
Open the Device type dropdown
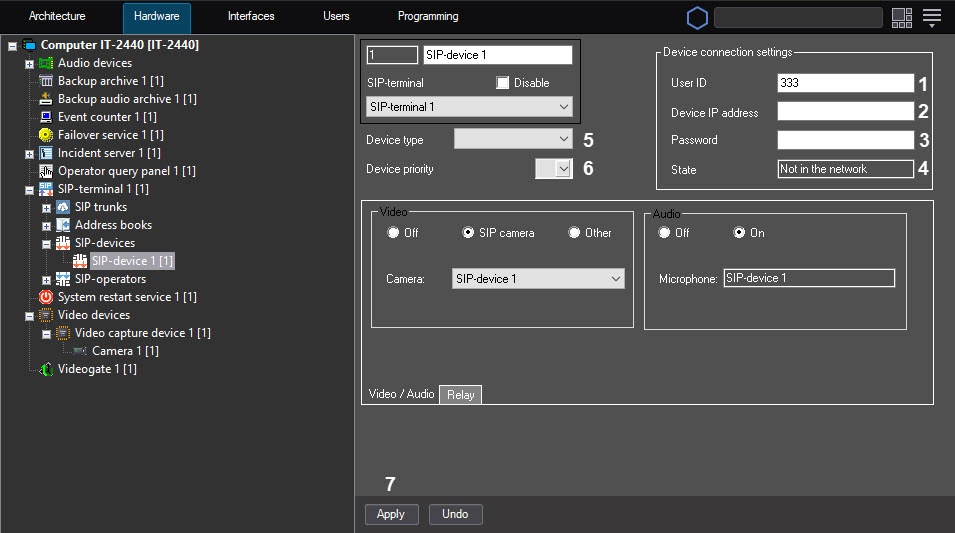click(513, 139)
